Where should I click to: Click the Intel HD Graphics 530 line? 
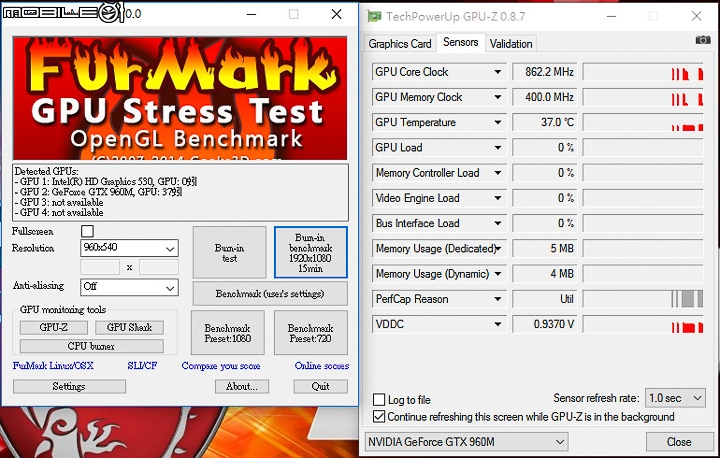coord(106,182)
